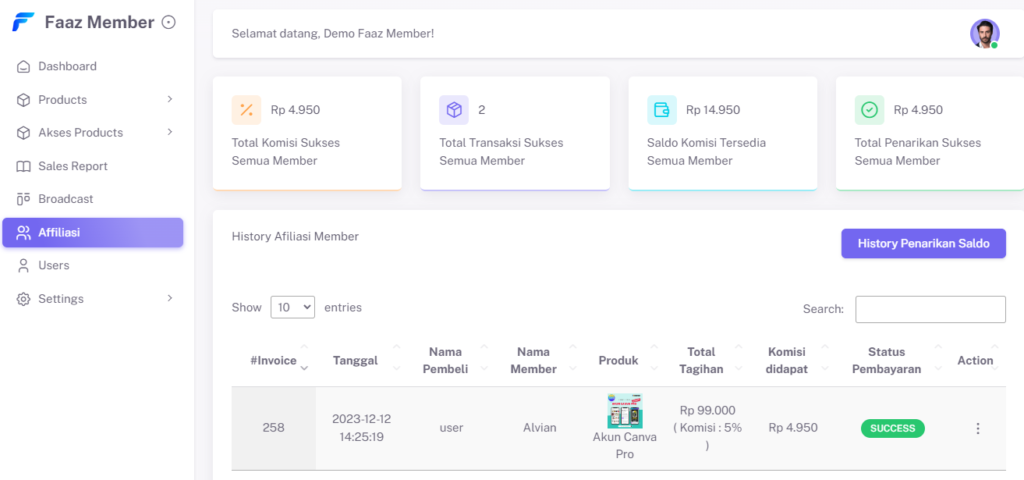Open the Broadcast menu item
1024x480 pixels.
[x=65, y=199]
